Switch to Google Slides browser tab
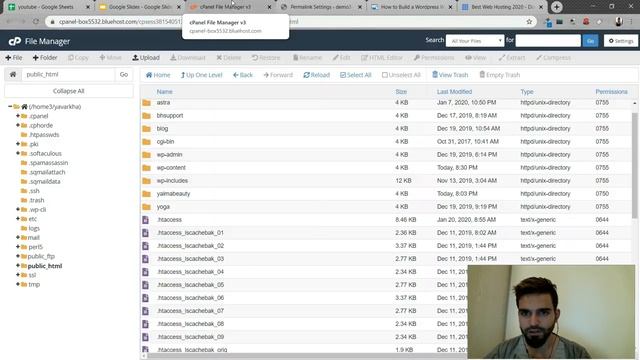 click(x=140, y=7)
